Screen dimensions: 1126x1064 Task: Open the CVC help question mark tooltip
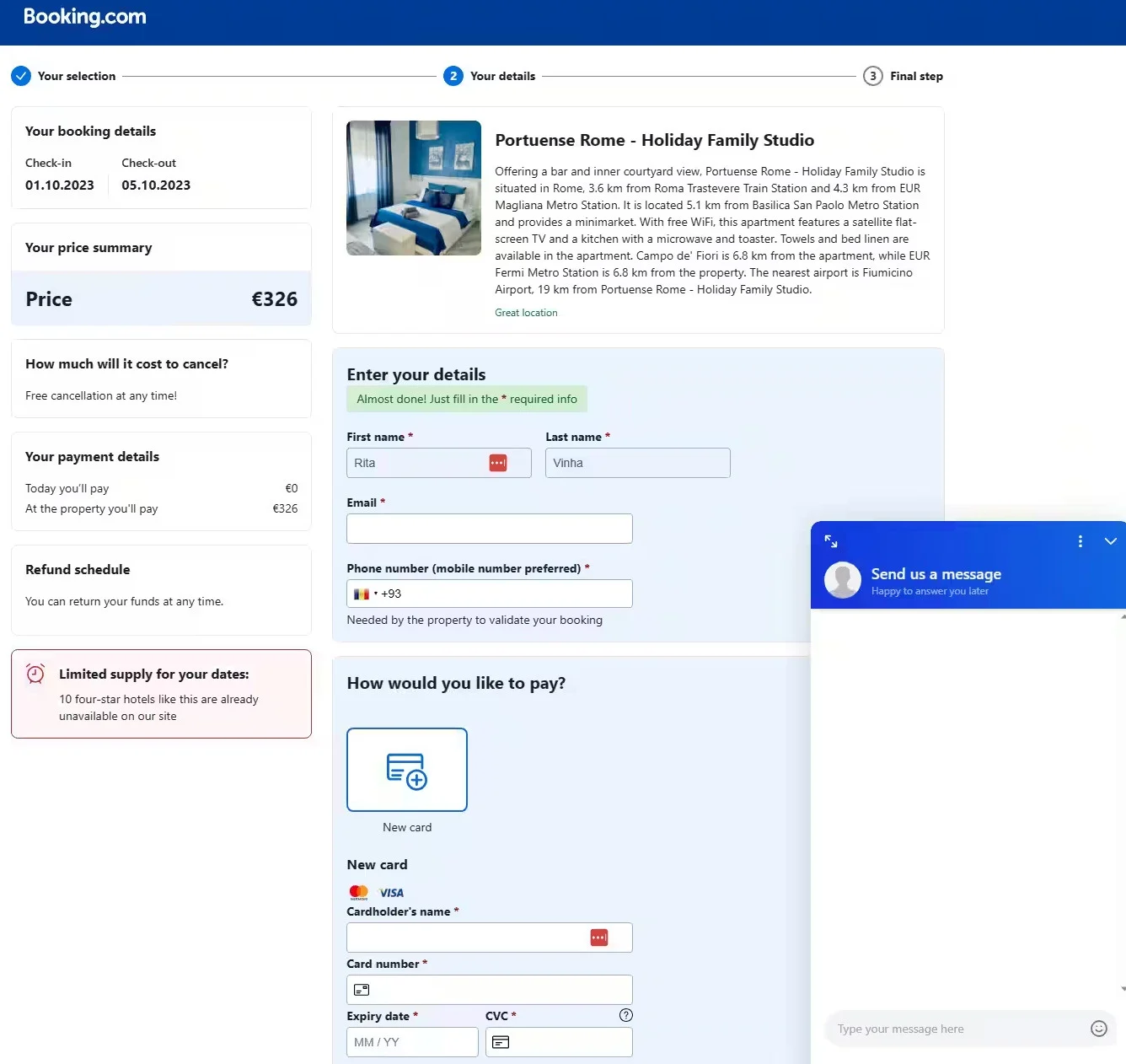tap(625, 1015)
